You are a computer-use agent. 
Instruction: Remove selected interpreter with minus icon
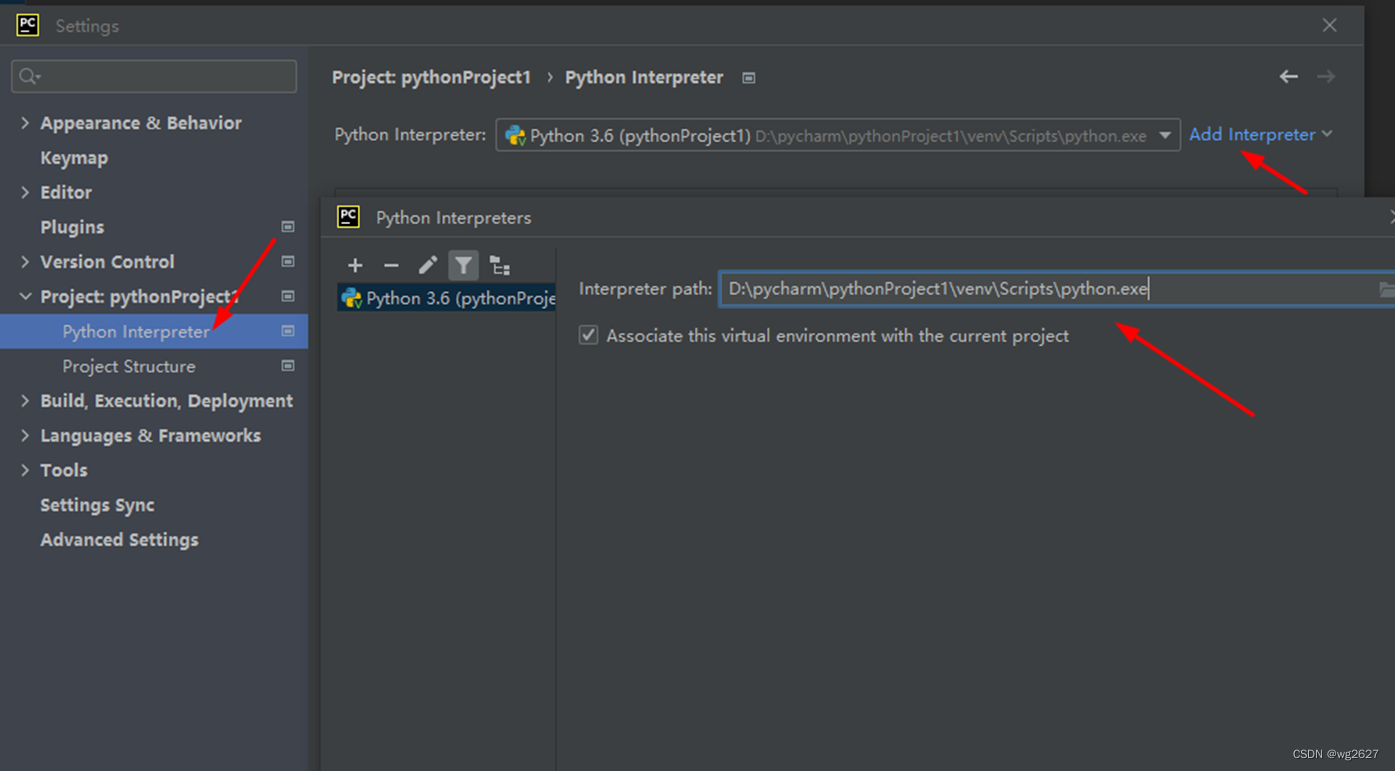[x=391, y=265]
